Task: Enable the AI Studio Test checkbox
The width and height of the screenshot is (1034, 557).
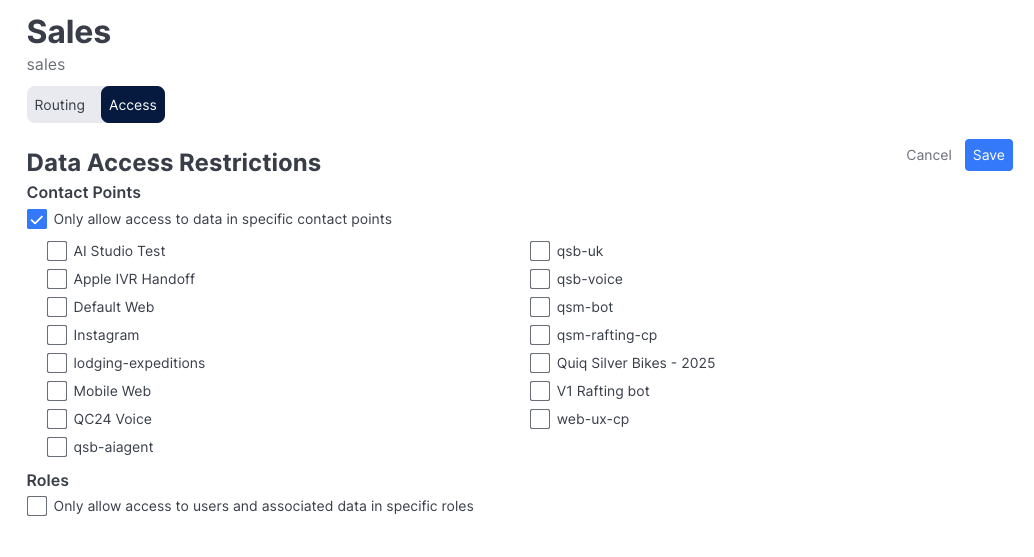Action: (57, 251)
